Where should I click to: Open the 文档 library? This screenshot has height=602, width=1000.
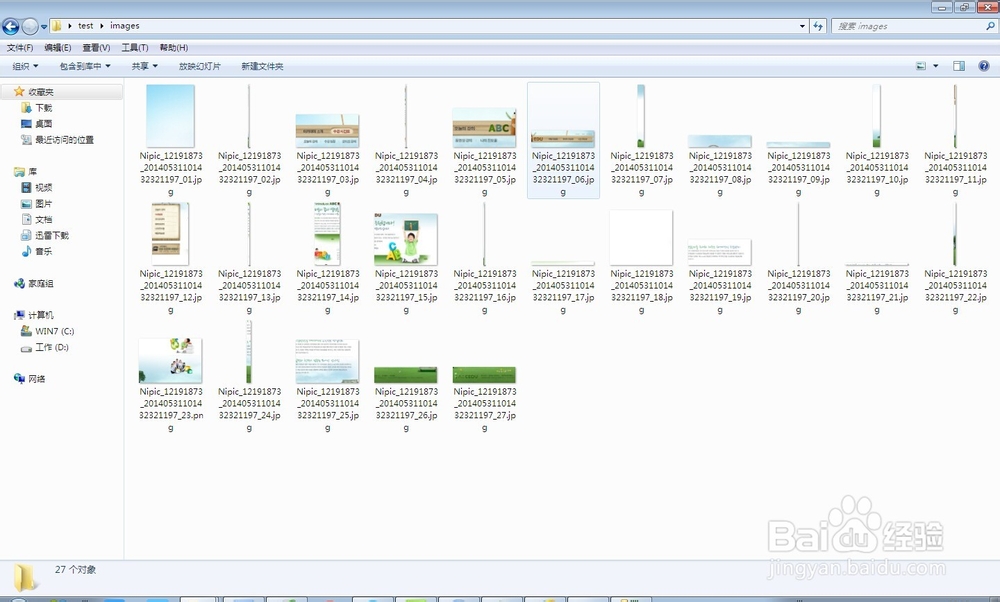point(43,219)
